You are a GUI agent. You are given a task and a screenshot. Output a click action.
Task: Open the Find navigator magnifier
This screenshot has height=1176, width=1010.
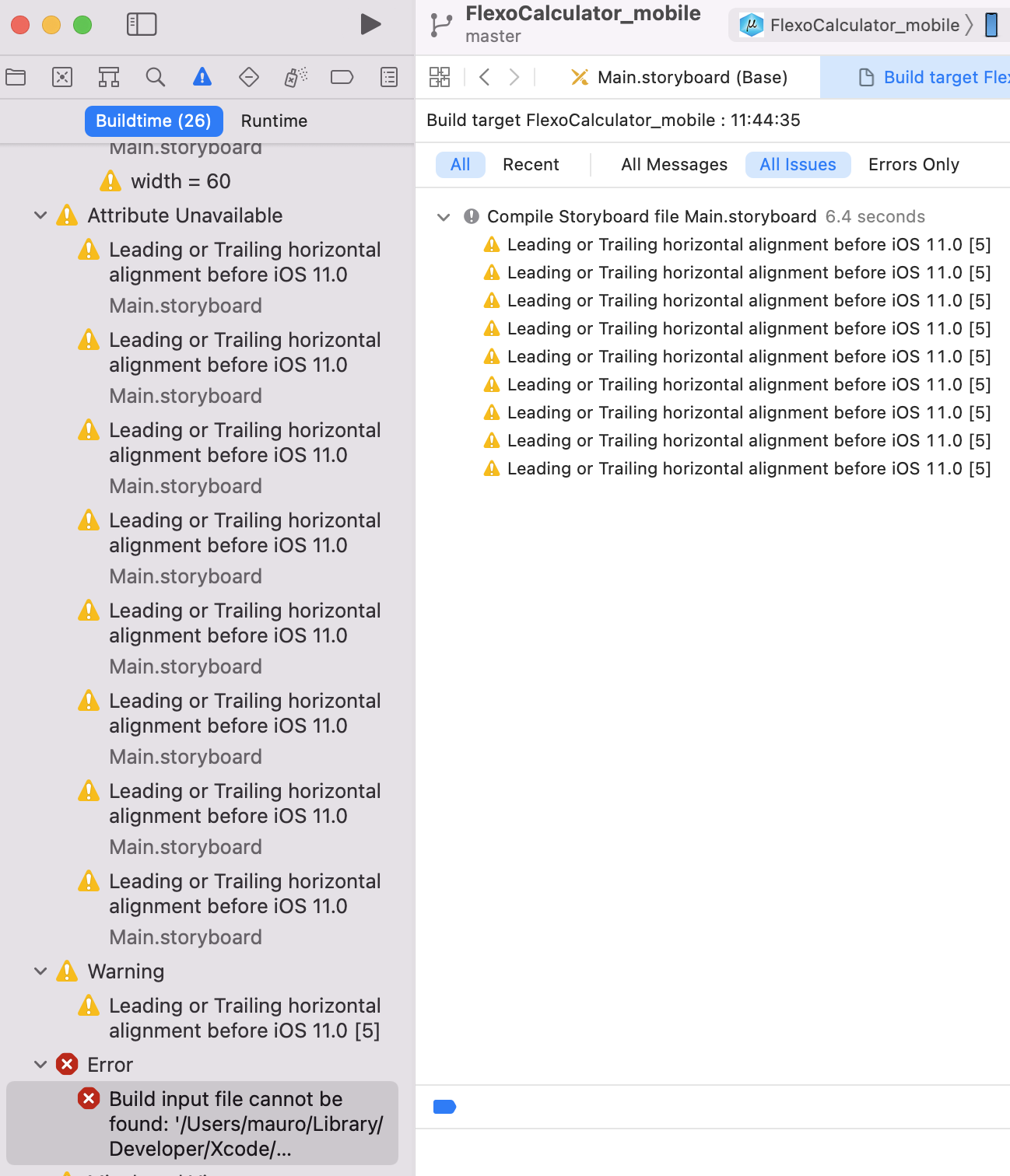coord(156,77)
